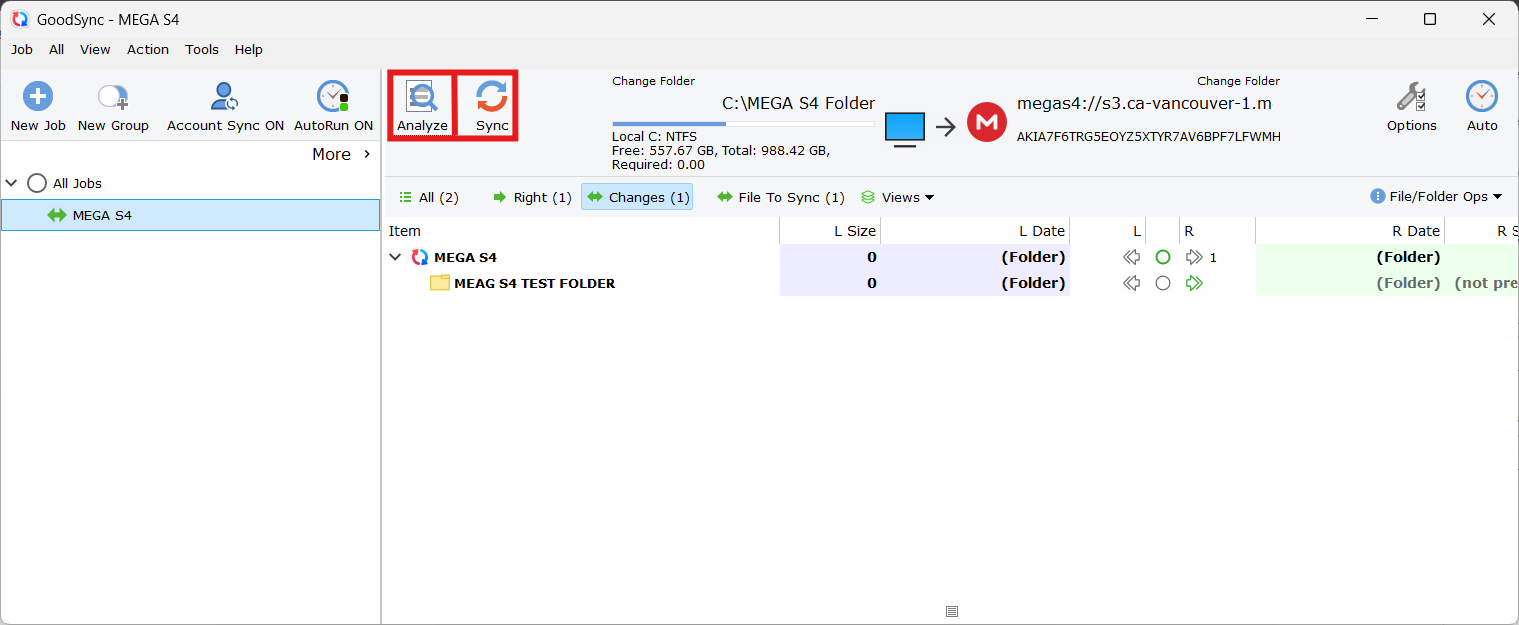Open the Options wrench icon
The height and width of the screenshot is (625, 1519).
pos(1411,97)
